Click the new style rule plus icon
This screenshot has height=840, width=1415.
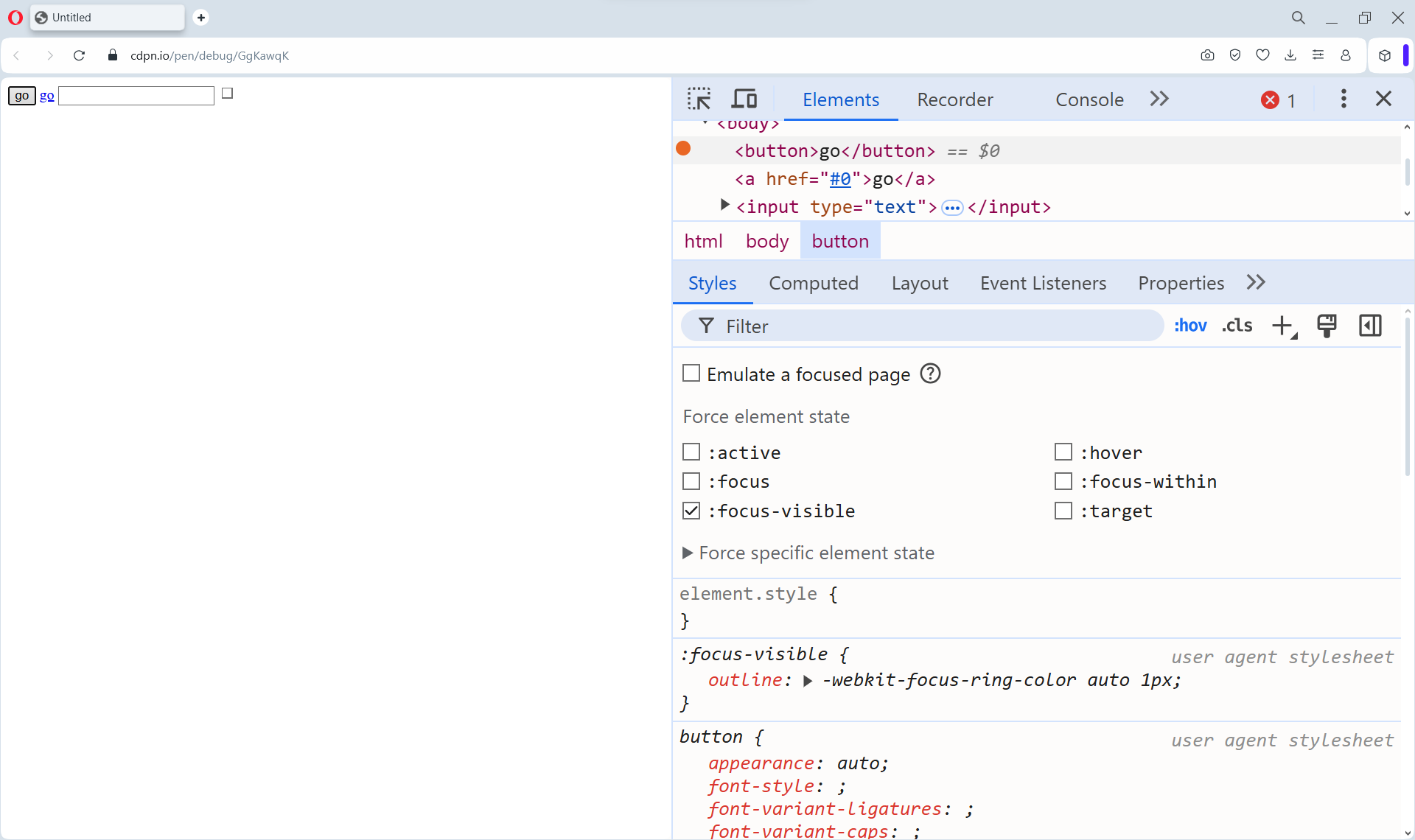1282,326
